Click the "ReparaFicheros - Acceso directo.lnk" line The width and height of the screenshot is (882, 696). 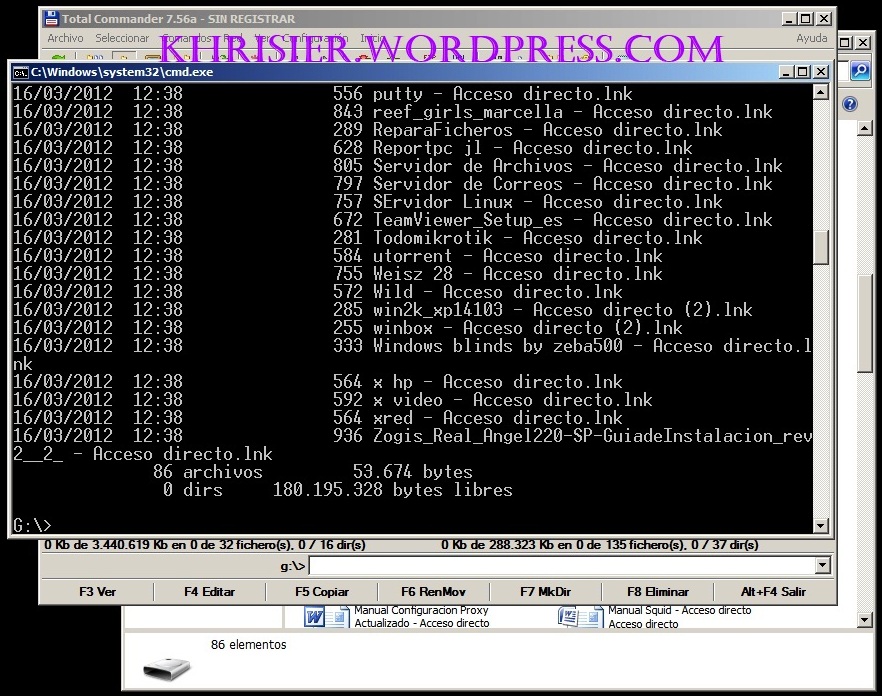point(367,129)
